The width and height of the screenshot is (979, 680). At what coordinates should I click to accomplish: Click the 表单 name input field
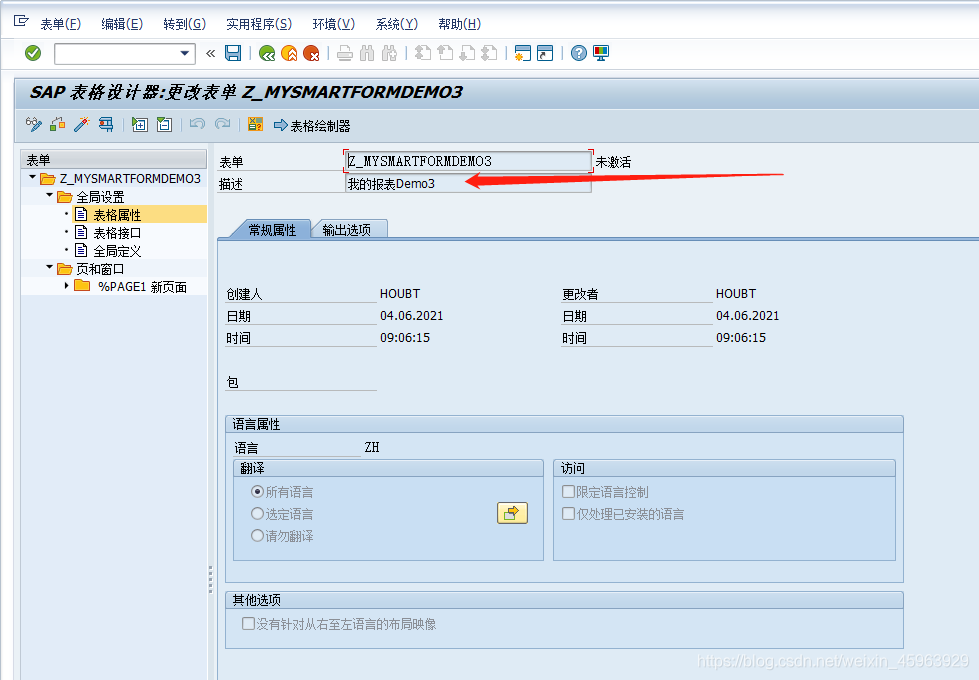click(468, 161)
